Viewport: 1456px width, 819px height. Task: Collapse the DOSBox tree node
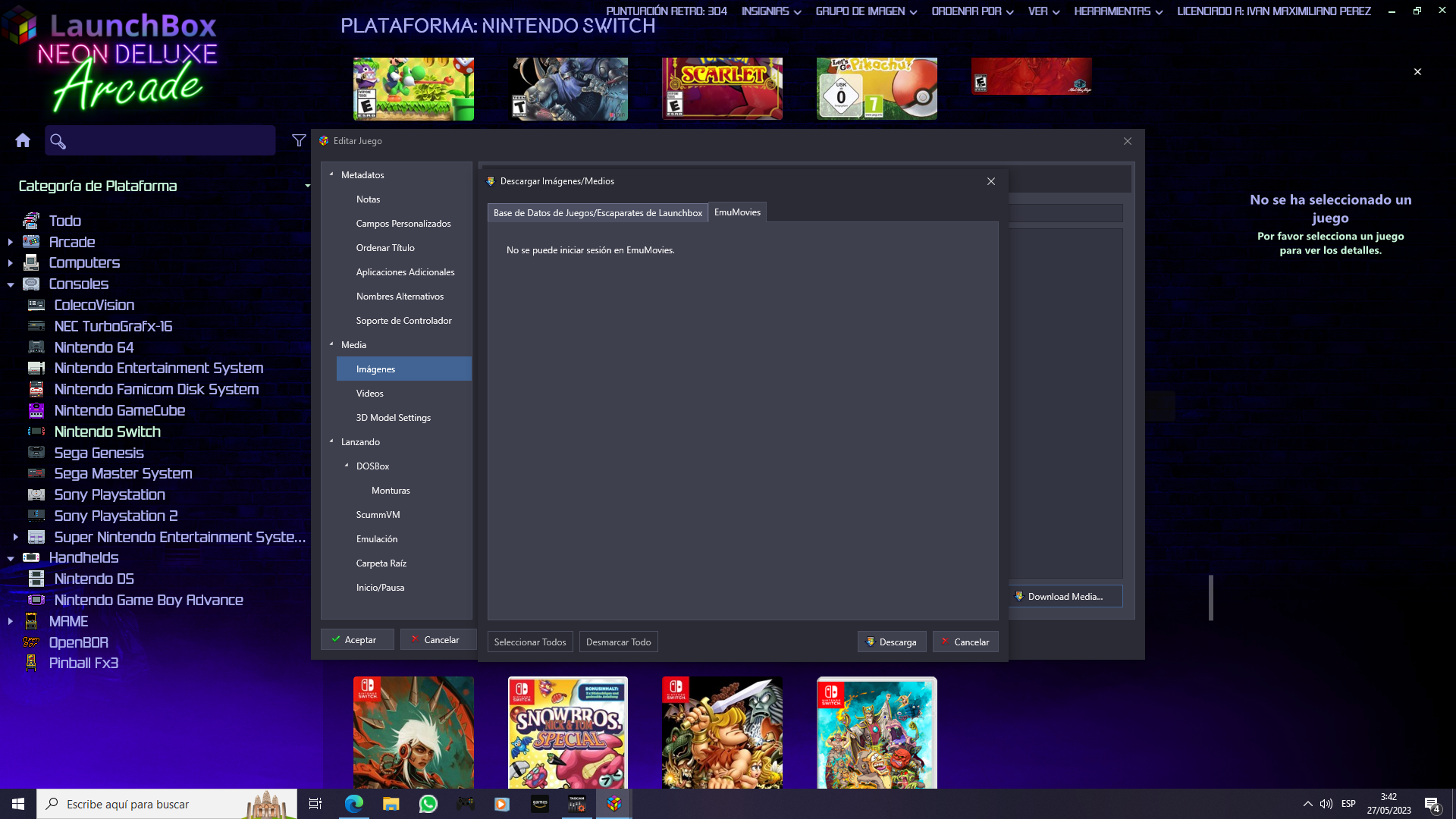347,466
